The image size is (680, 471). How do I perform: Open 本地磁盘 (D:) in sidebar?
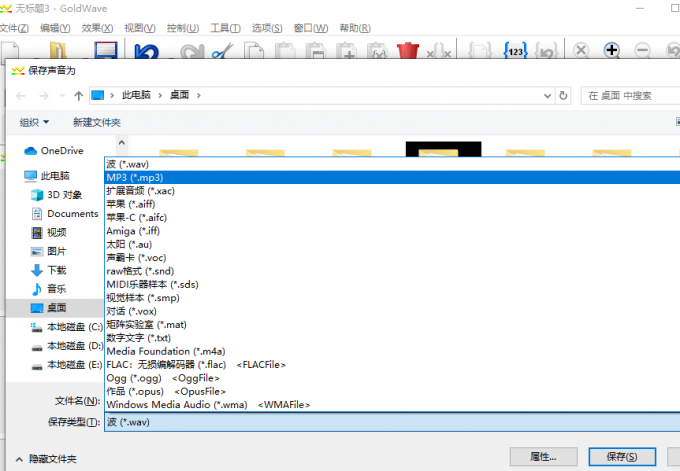pyautogui.click(x=67, y=346)
